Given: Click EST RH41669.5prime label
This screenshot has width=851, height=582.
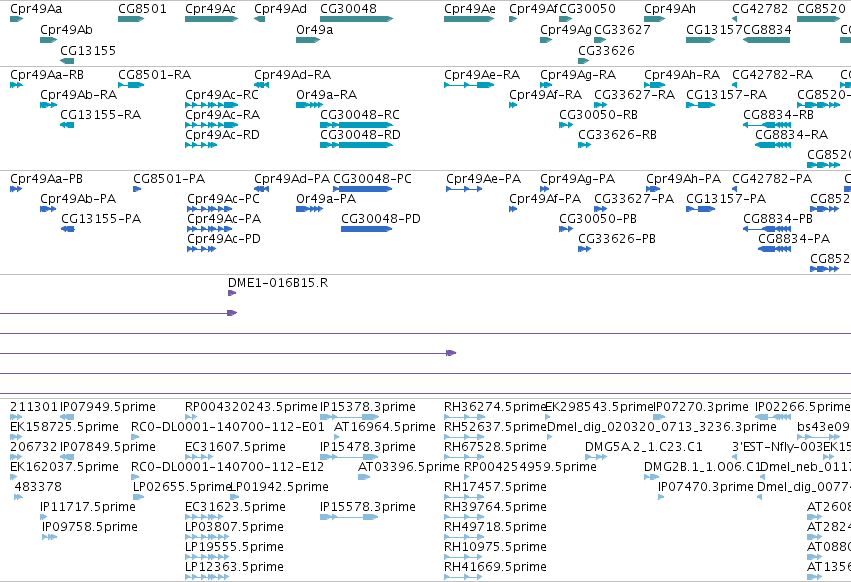Looking at the screenshot, I should pyautogui.click(x=495, y=567).
